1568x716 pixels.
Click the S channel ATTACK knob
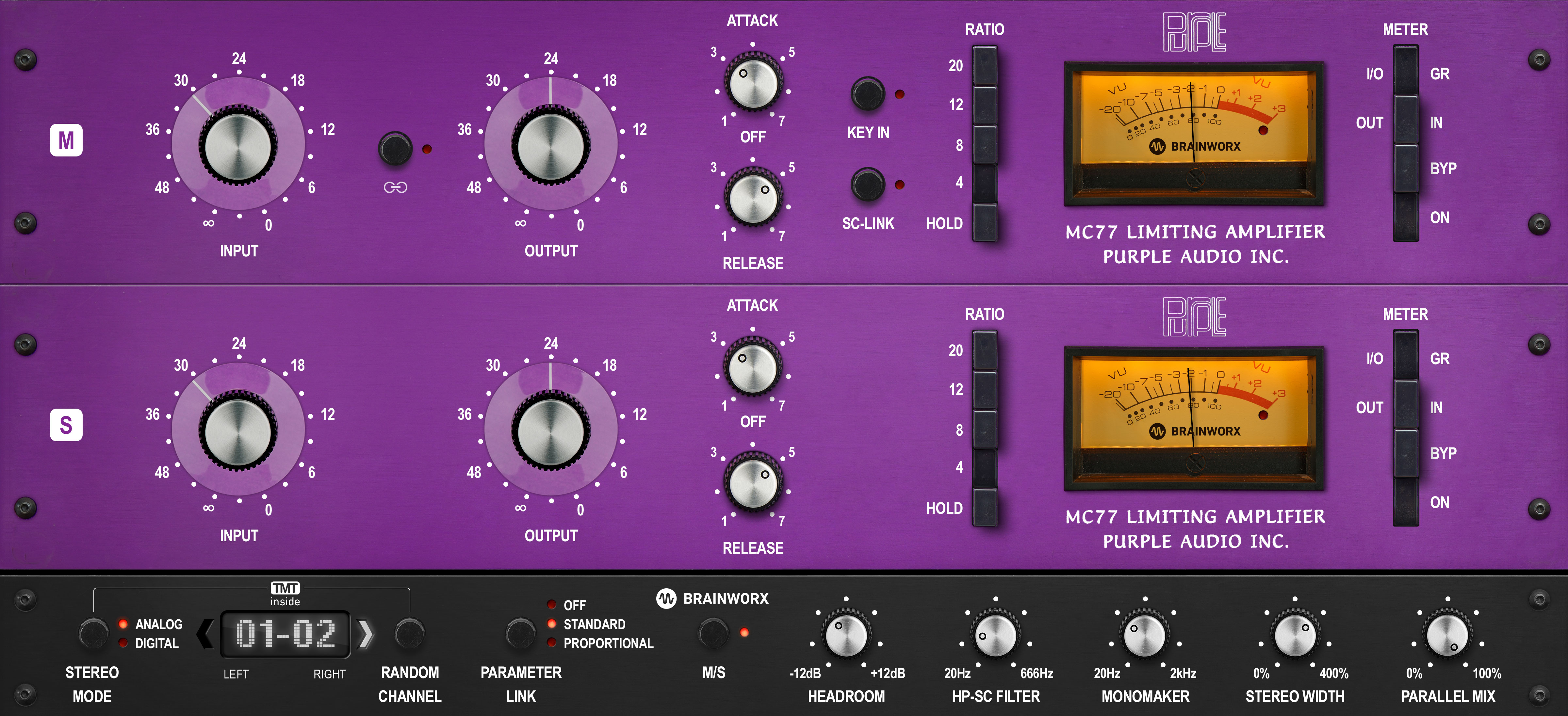[753, 367]
